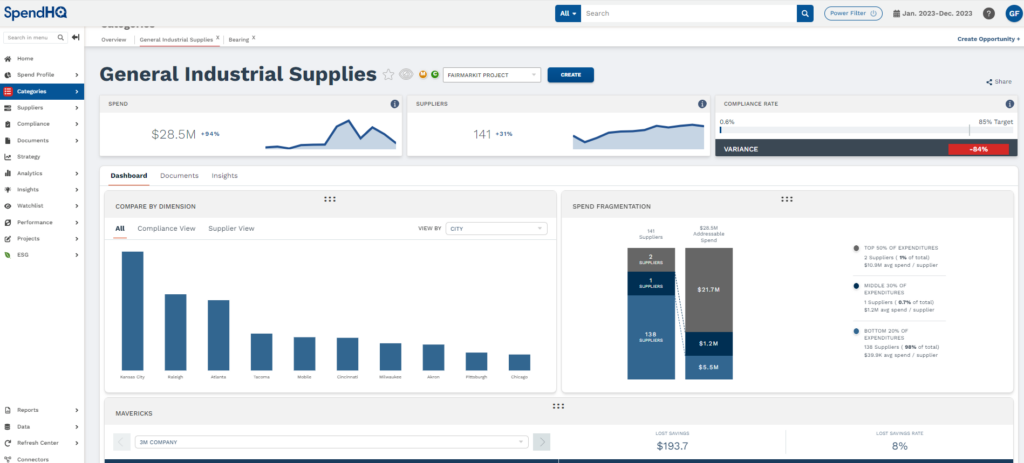Open the All search scope dropdown
Viewport: 1024px width, 463px height.
[568, 13]
